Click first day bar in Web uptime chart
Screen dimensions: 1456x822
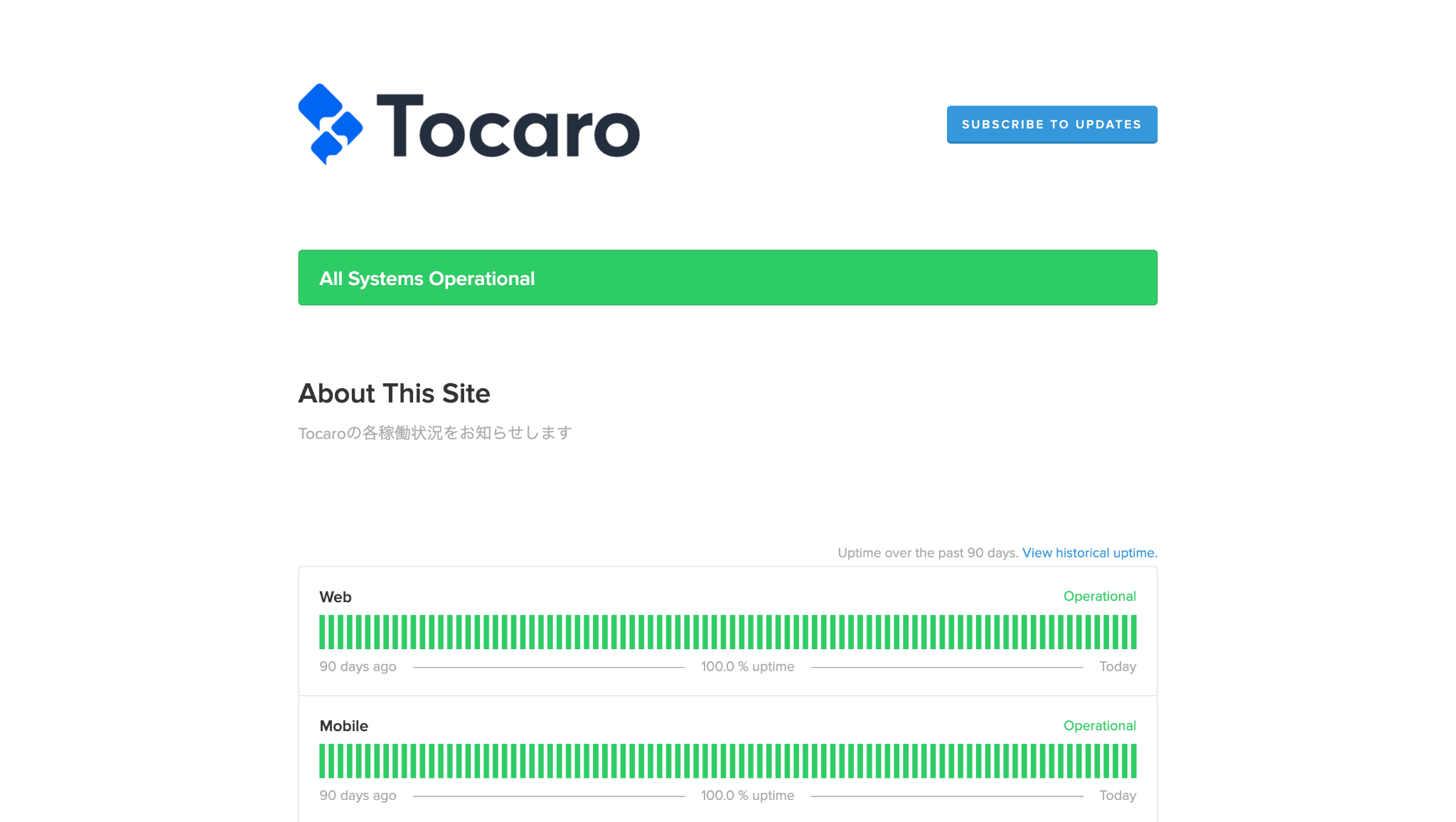click(322, 631)
